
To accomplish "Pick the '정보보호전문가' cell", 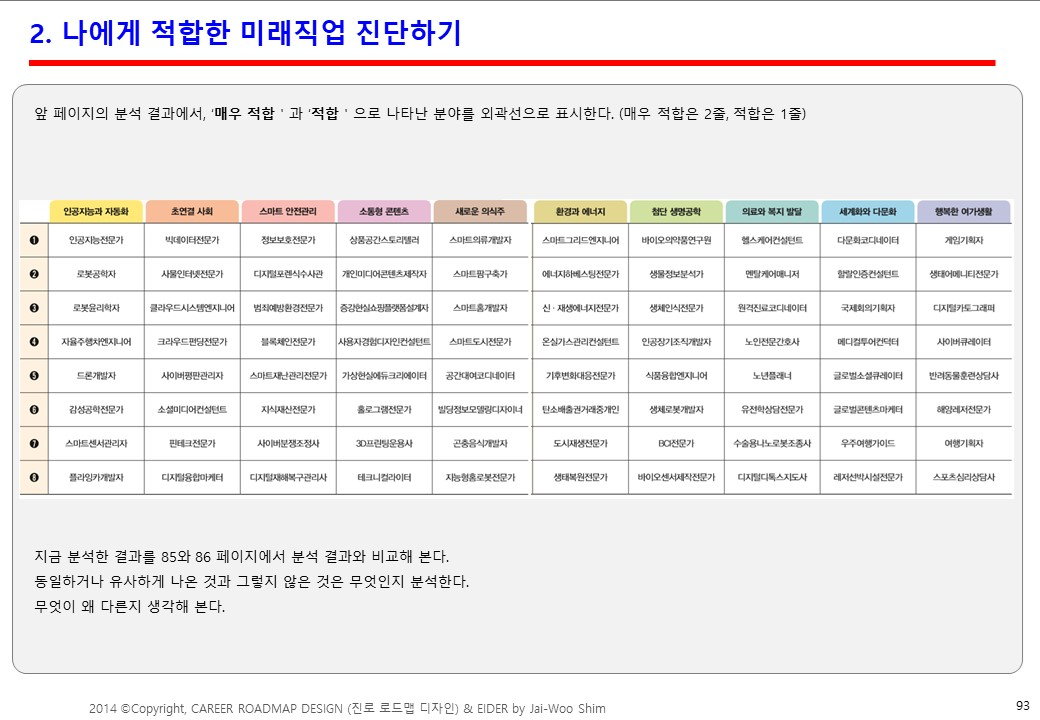I will point(288,240).
